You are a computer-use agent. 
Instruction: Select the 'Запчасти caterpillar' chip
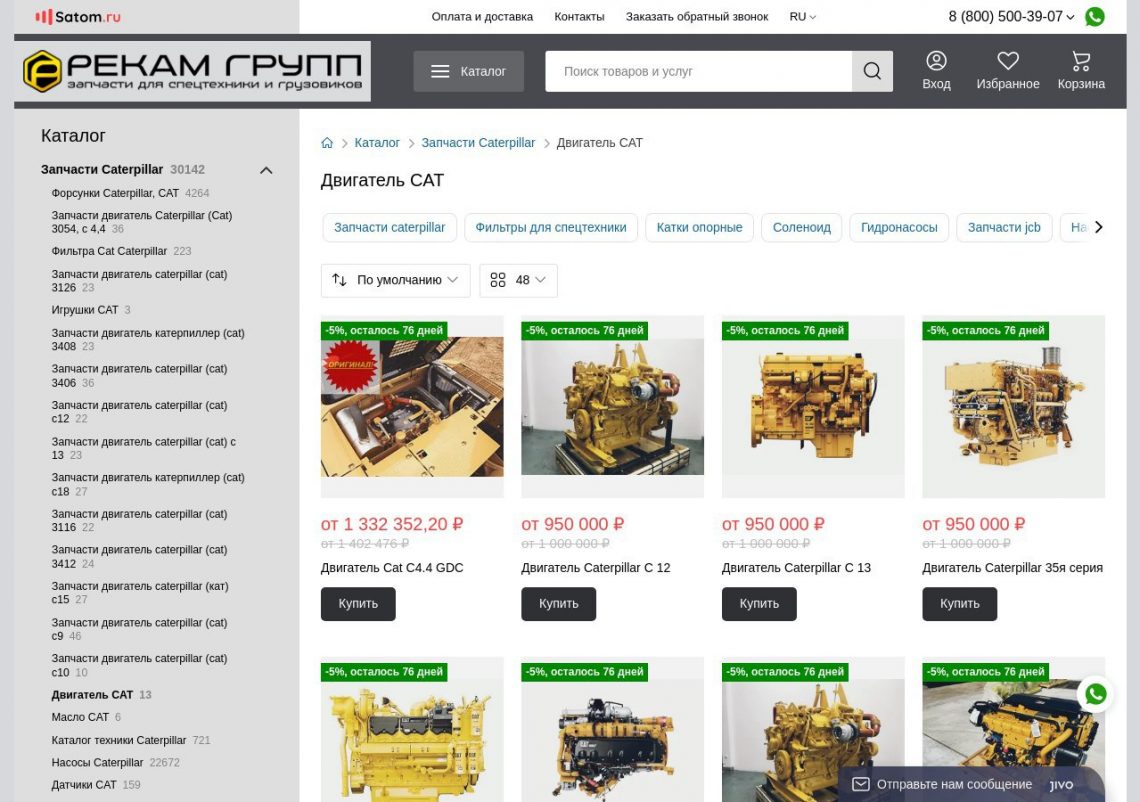(389, 228)
